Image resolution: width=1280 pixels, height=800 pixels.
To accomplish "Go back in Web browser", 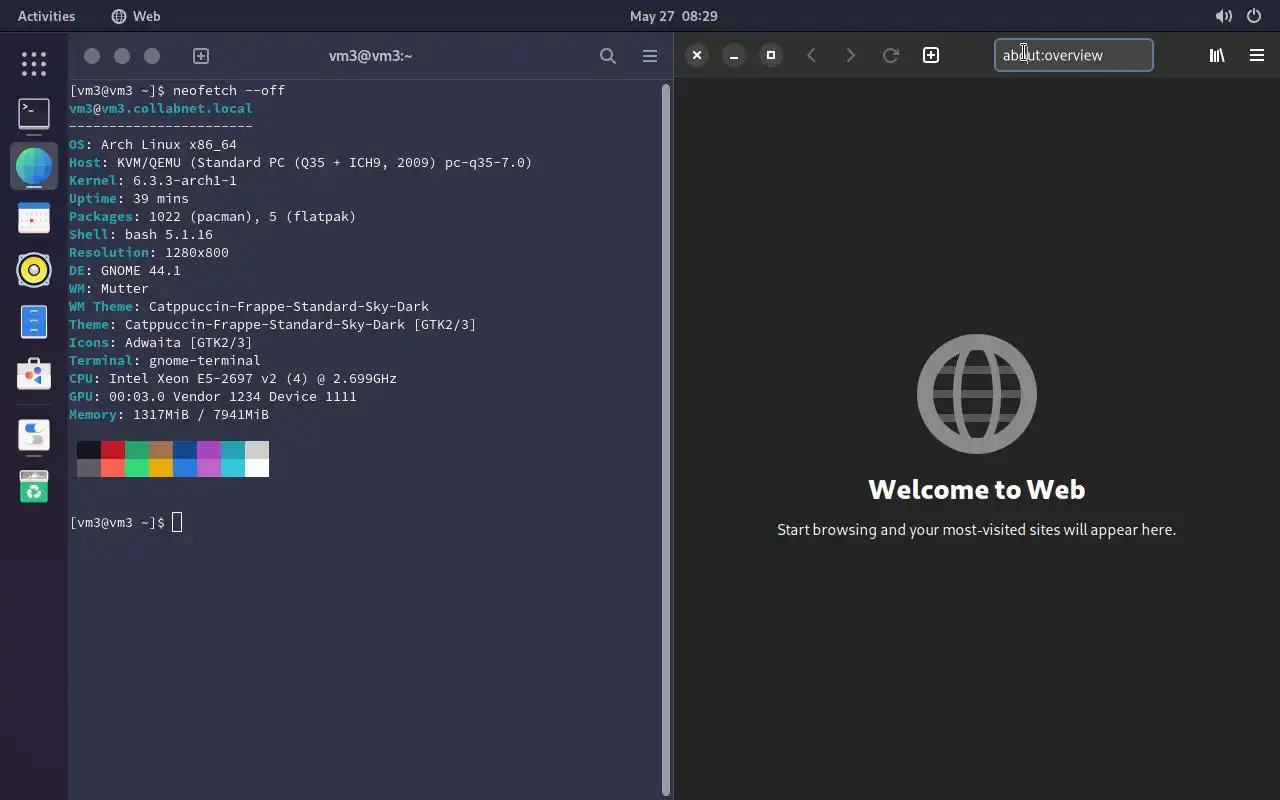I will click(812, 55).
